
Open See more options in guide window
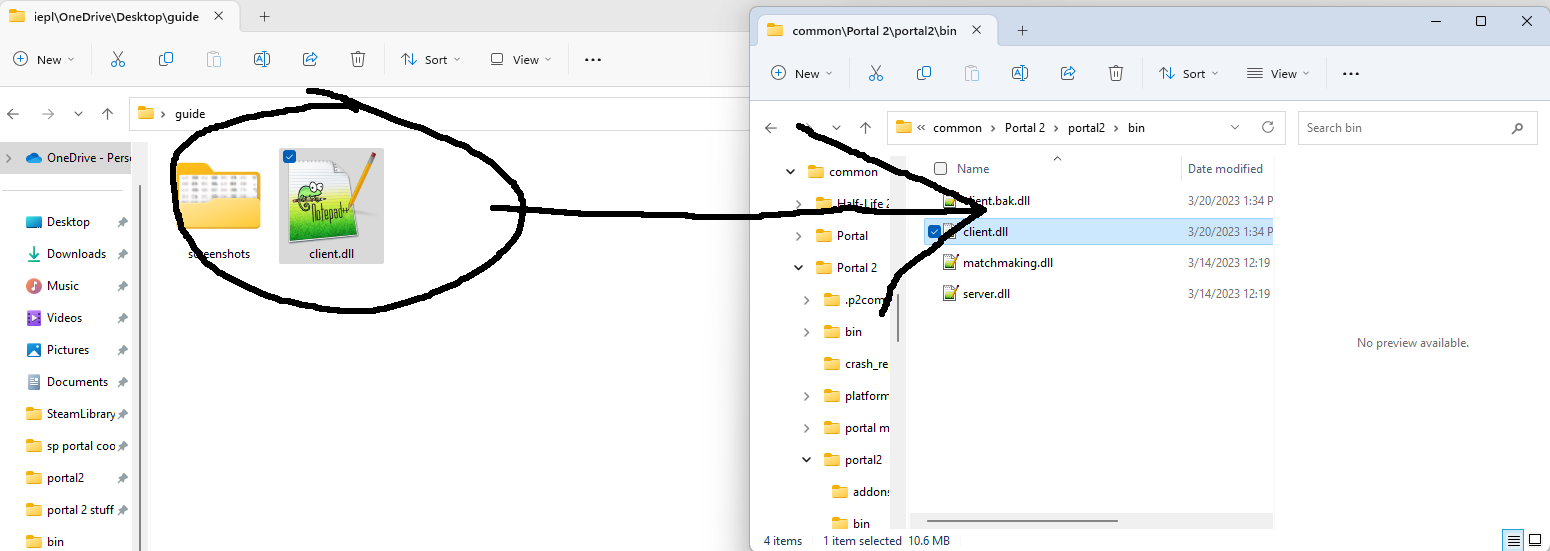593,60
